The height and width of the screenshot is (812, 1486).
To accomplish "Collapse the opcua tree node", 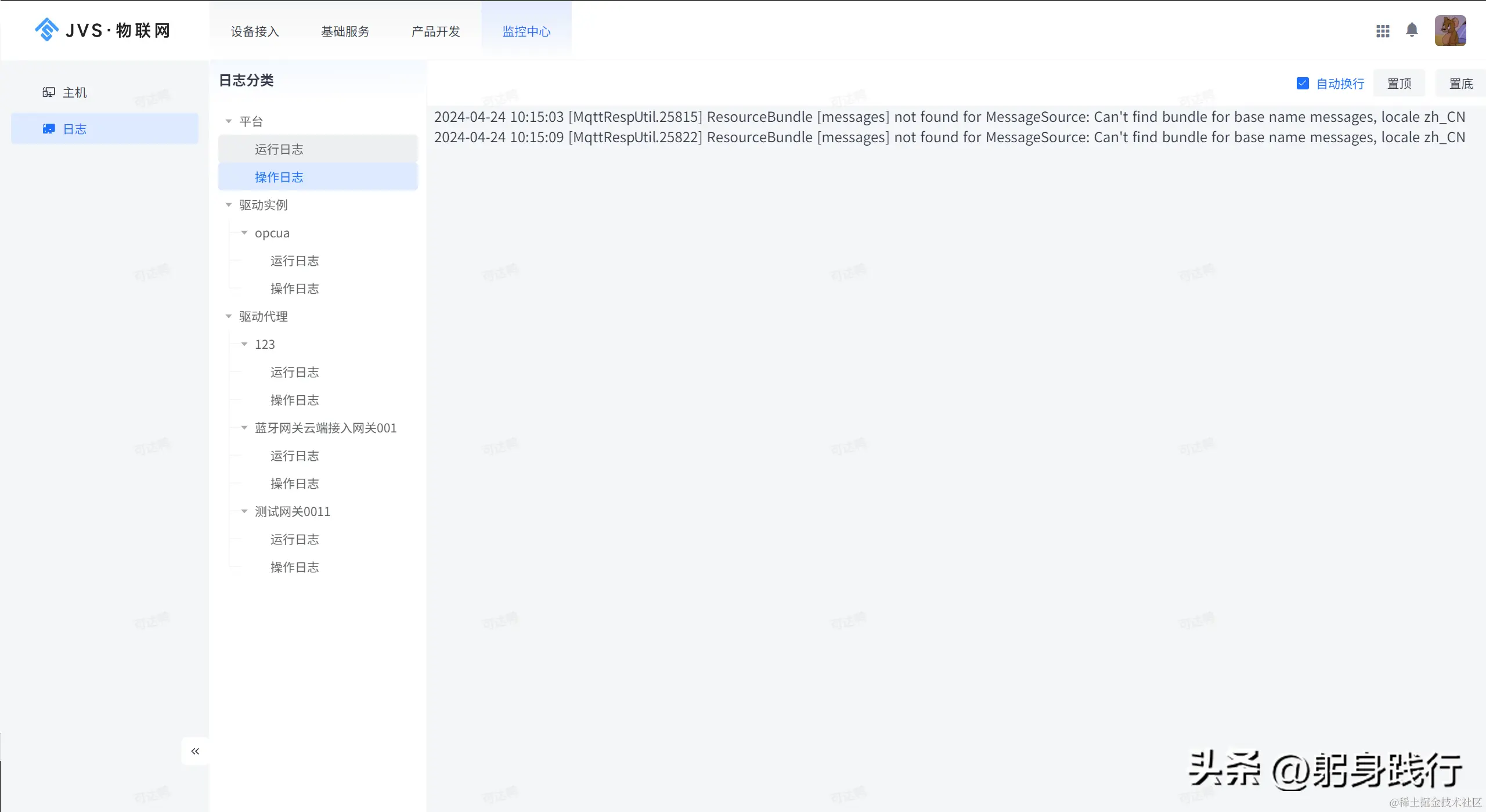I will [244, 233].
